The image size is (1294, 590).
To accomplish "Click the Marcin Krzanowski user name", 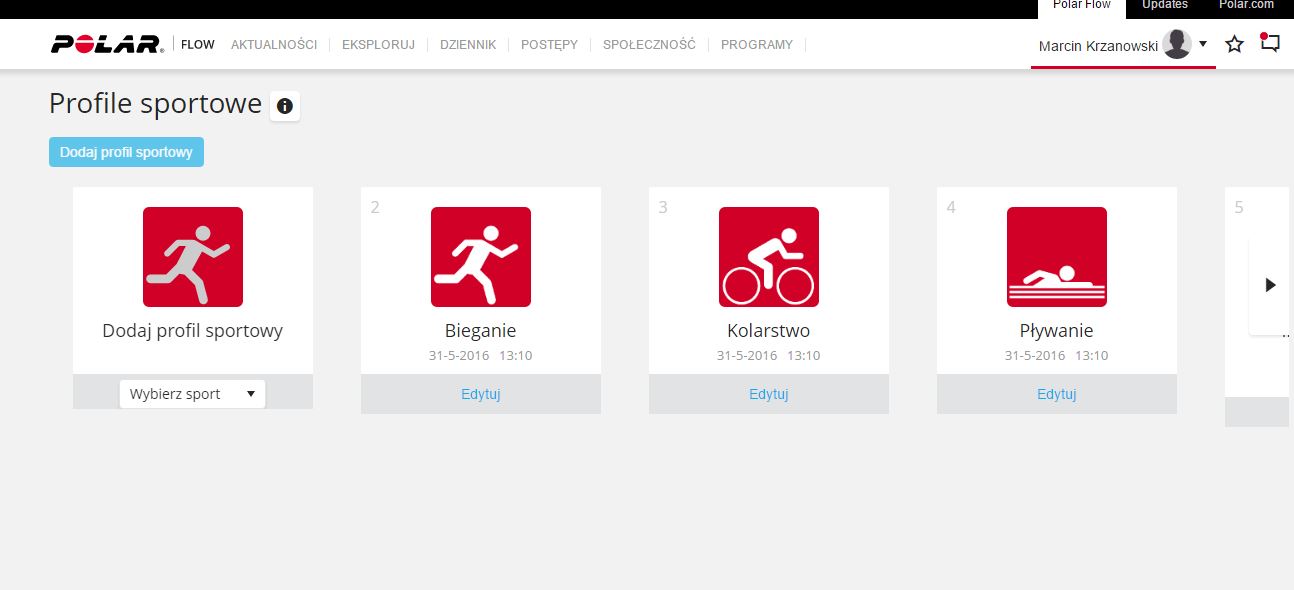I will point(1098,46).
